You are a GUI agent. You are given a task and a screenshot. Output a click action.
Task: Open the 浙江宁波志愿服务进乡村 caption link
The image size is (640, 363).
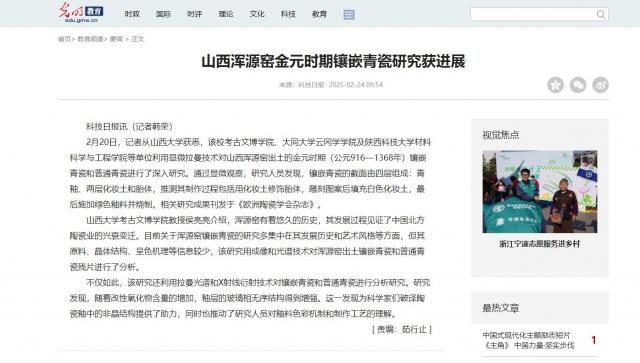(x=540, y=244)
